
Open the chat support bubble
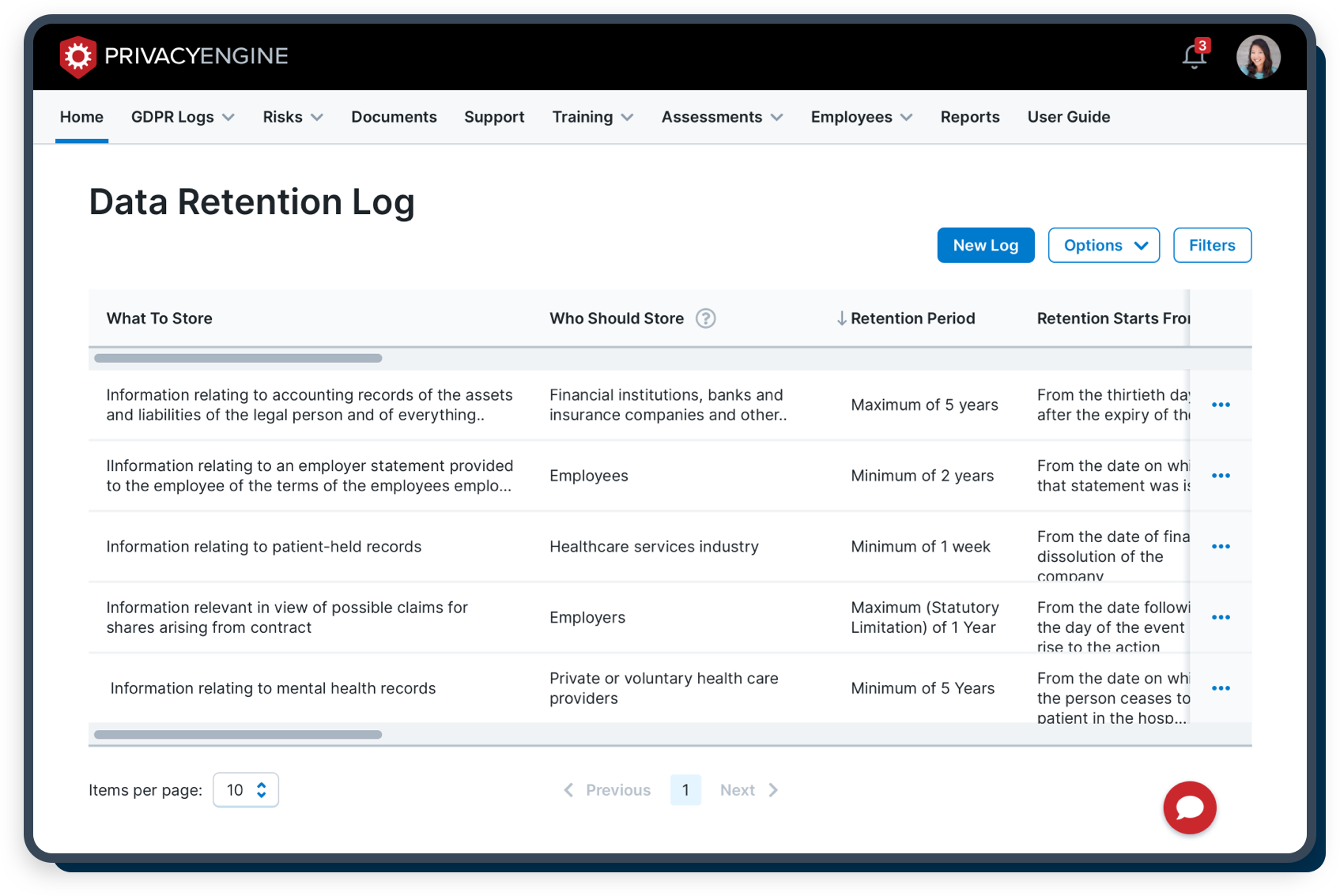pos(1189,808)
